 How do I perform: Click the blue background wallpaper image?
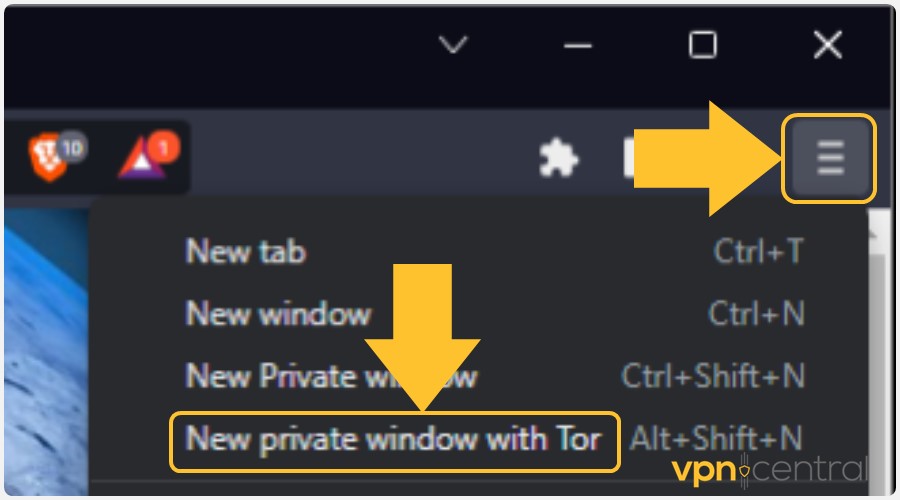click(46, 351)
